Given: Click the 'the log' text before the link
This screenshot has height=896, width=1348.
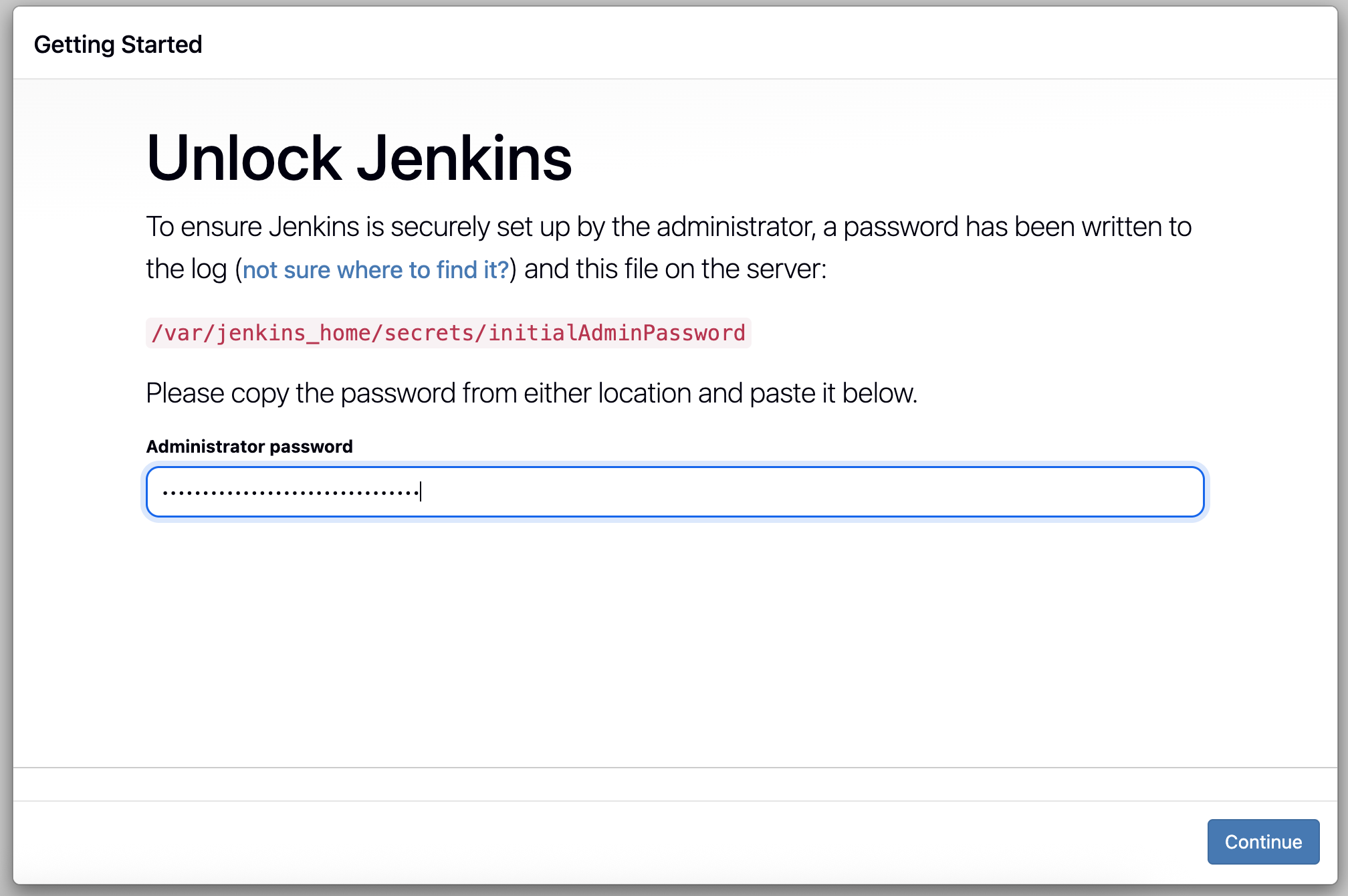Looking at the screenshot, I should 186,269.
